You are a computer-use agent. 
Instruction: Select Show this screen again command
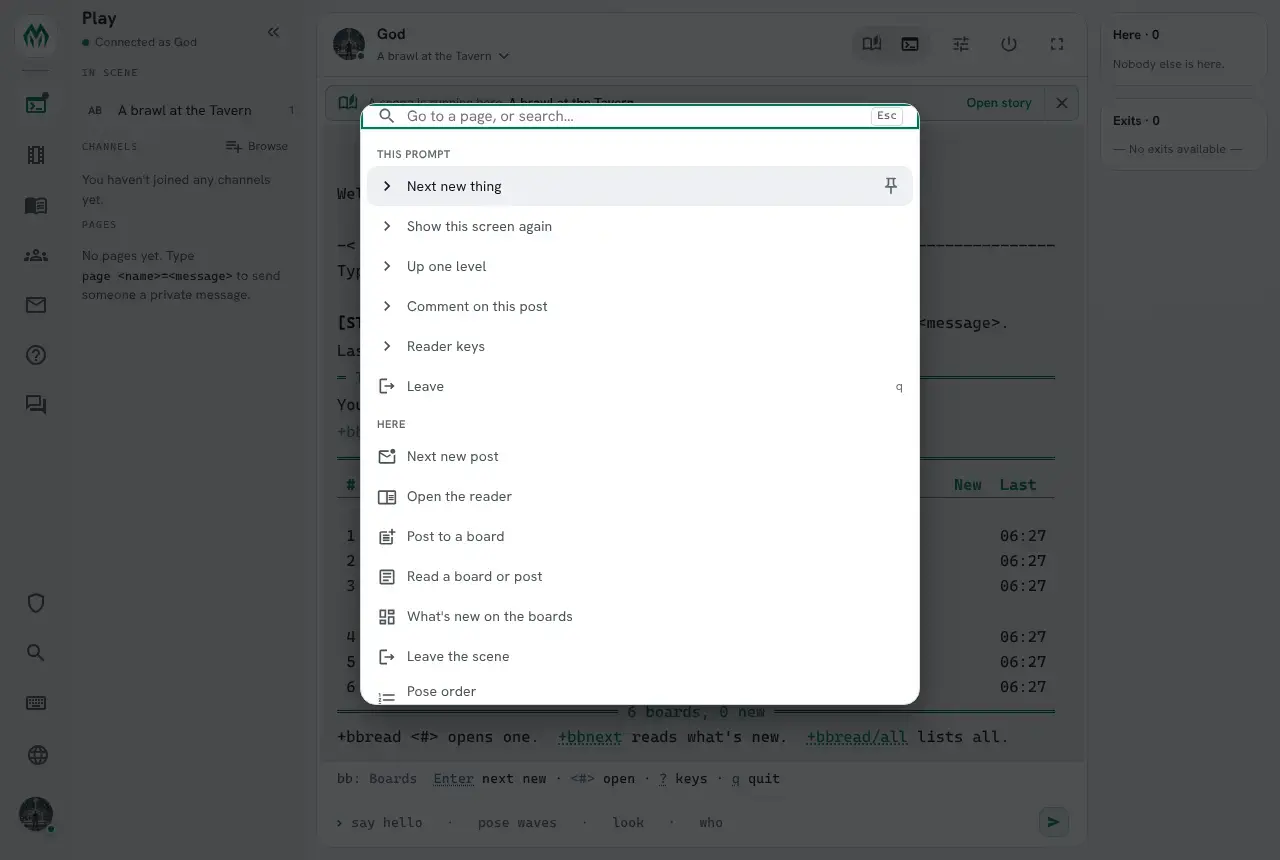click(640, 226)
